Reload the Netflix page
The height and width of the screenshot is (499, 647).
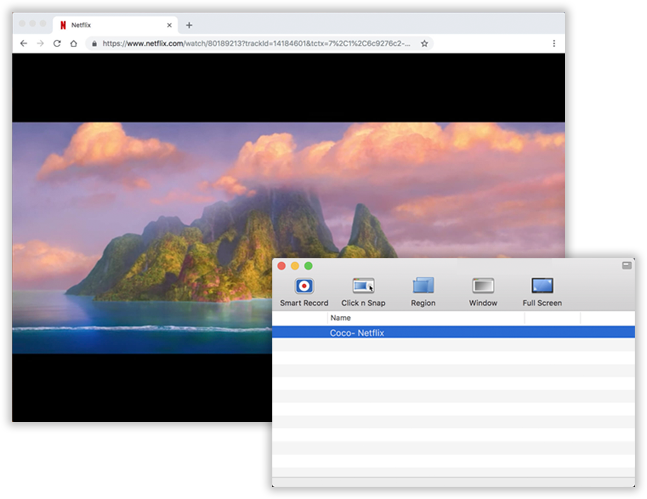[x=57, y=43]
